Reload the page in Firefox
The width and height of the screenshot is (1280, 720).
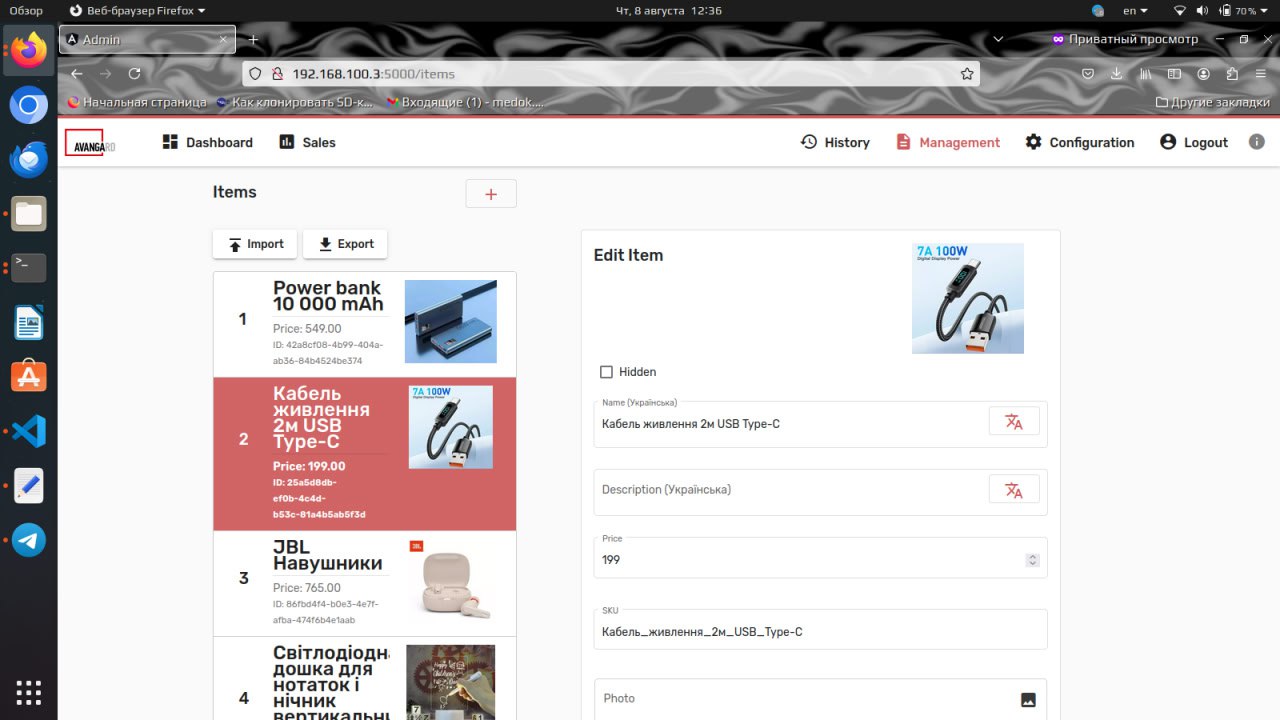click(x=134, y=74)
